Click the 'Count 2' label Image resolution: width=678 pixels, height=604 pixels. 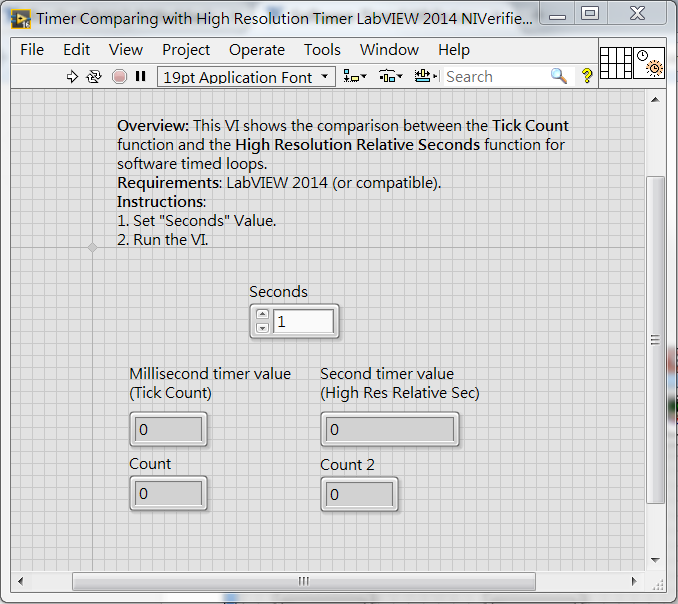click(347, 465)
